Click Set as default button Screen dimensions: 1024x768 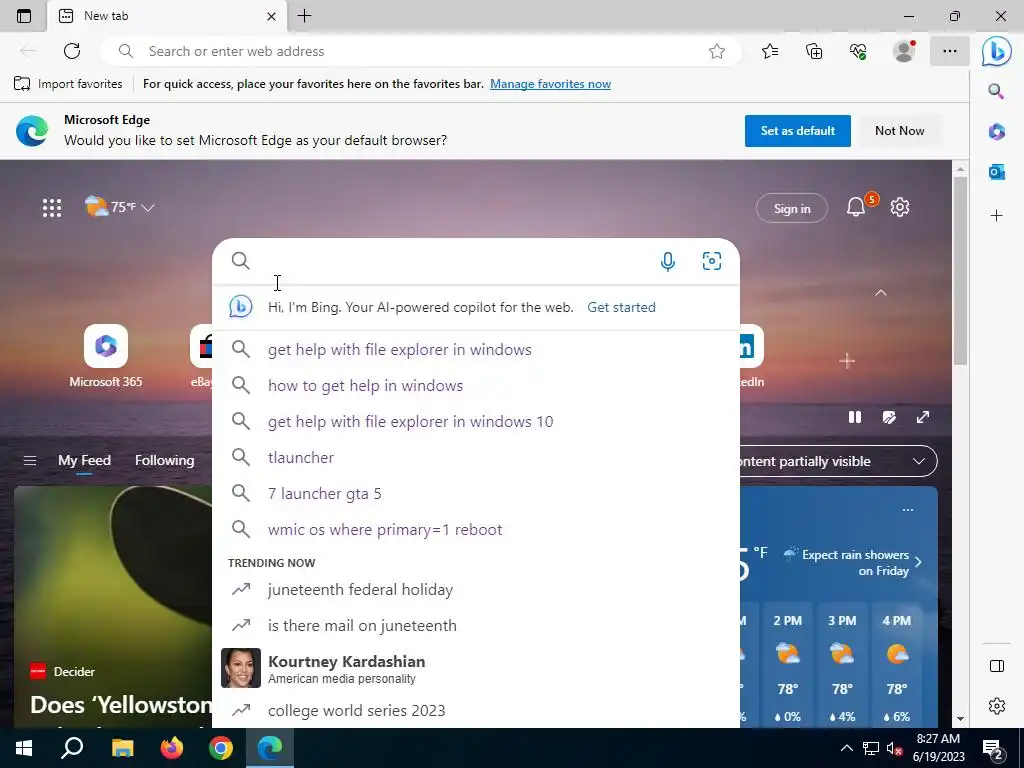(797, 131)
